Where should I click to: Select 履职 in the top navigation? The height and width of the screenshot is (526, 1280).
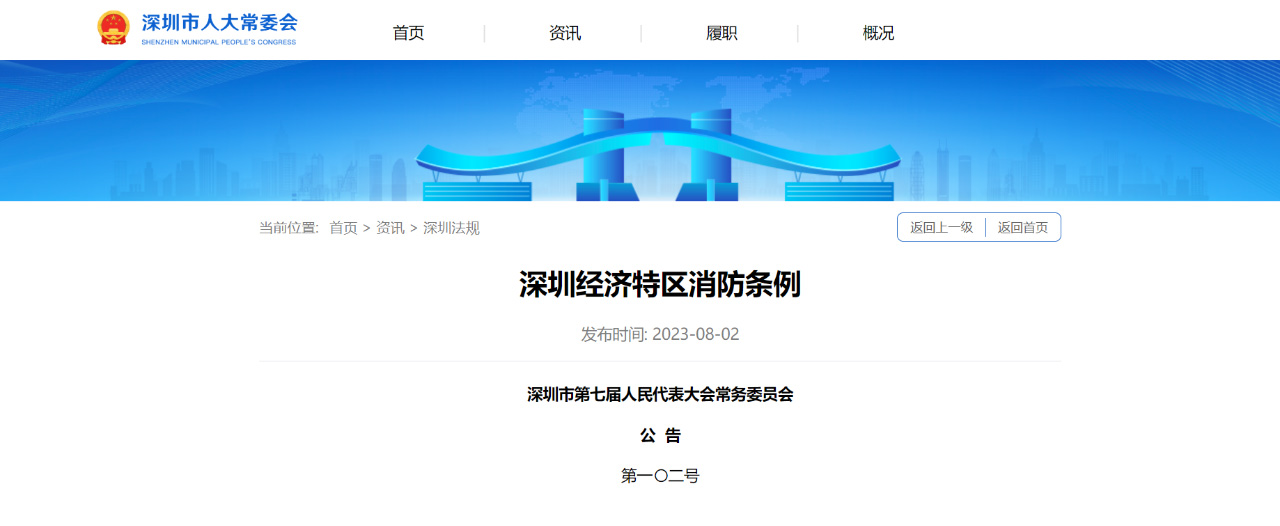click(x=722, y=33)
